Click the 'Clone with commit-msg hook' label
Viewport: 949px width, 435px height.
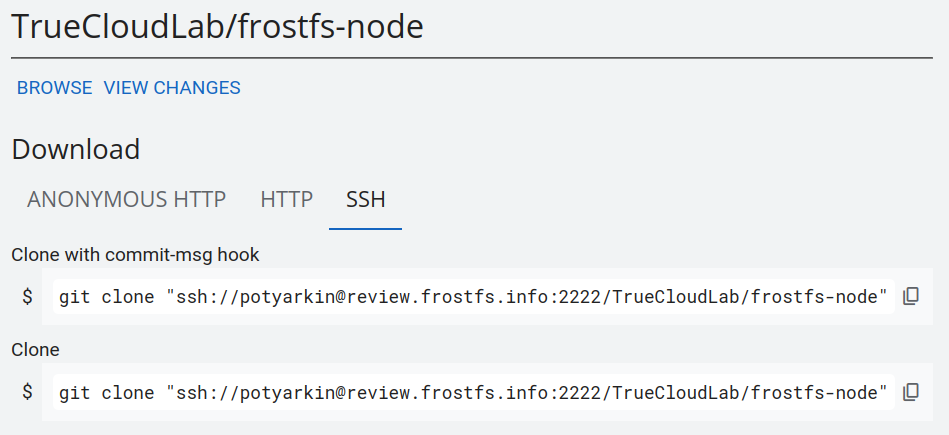point(135,255)
